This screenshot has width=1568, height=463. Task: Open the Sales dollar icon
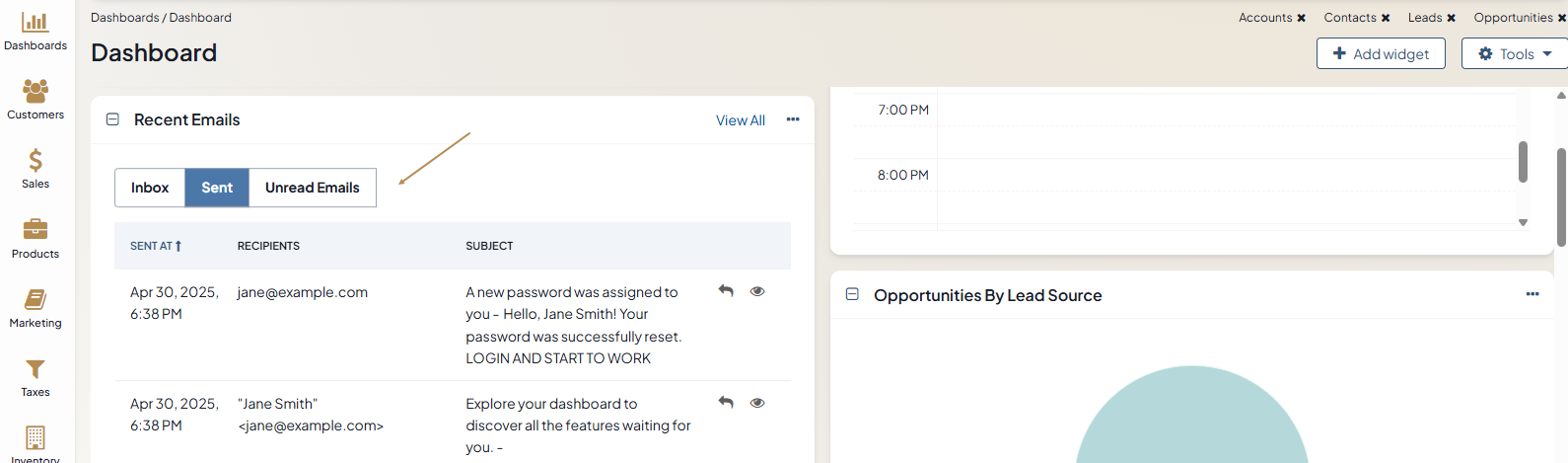[x=36, y=160]
